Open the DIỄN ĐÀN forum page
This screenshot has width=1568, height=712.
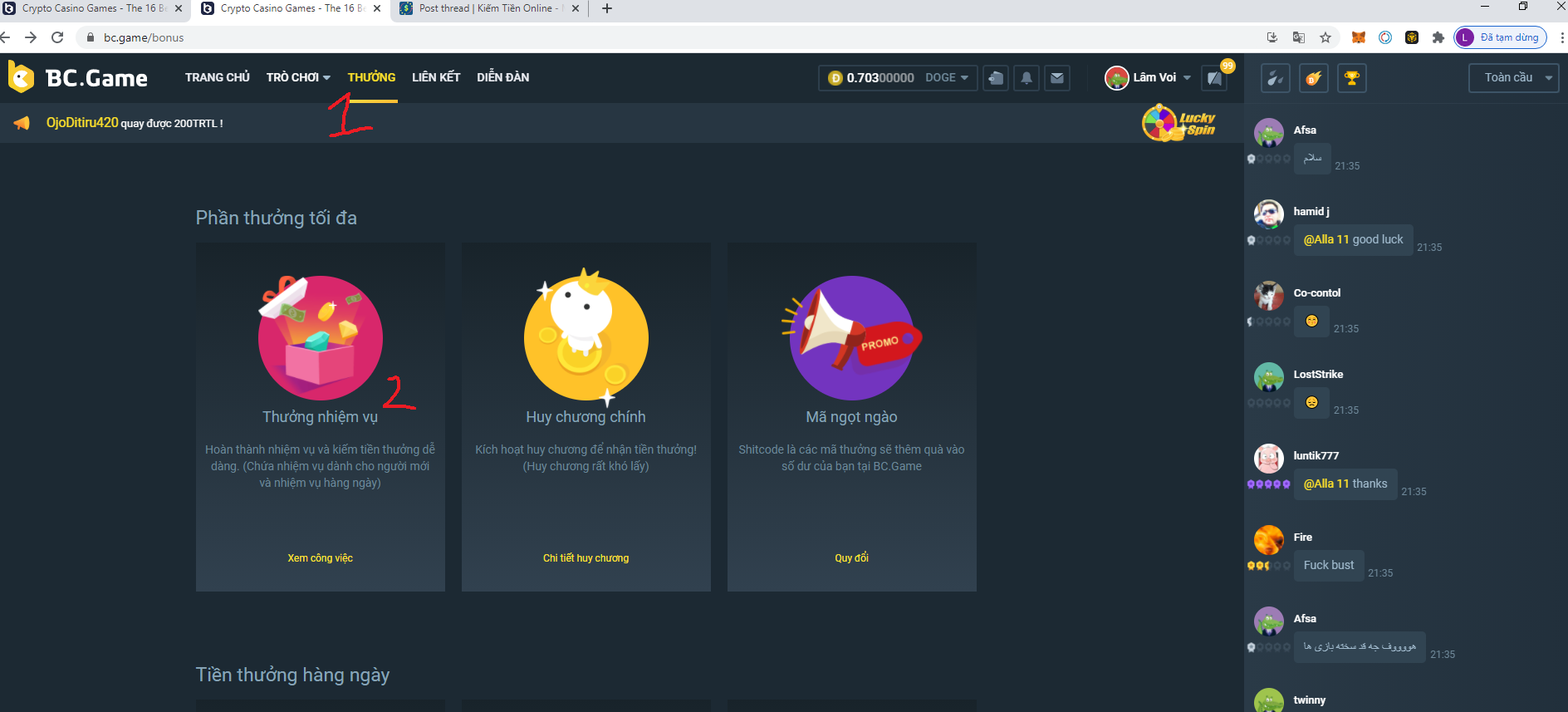(x=502, y=77)
